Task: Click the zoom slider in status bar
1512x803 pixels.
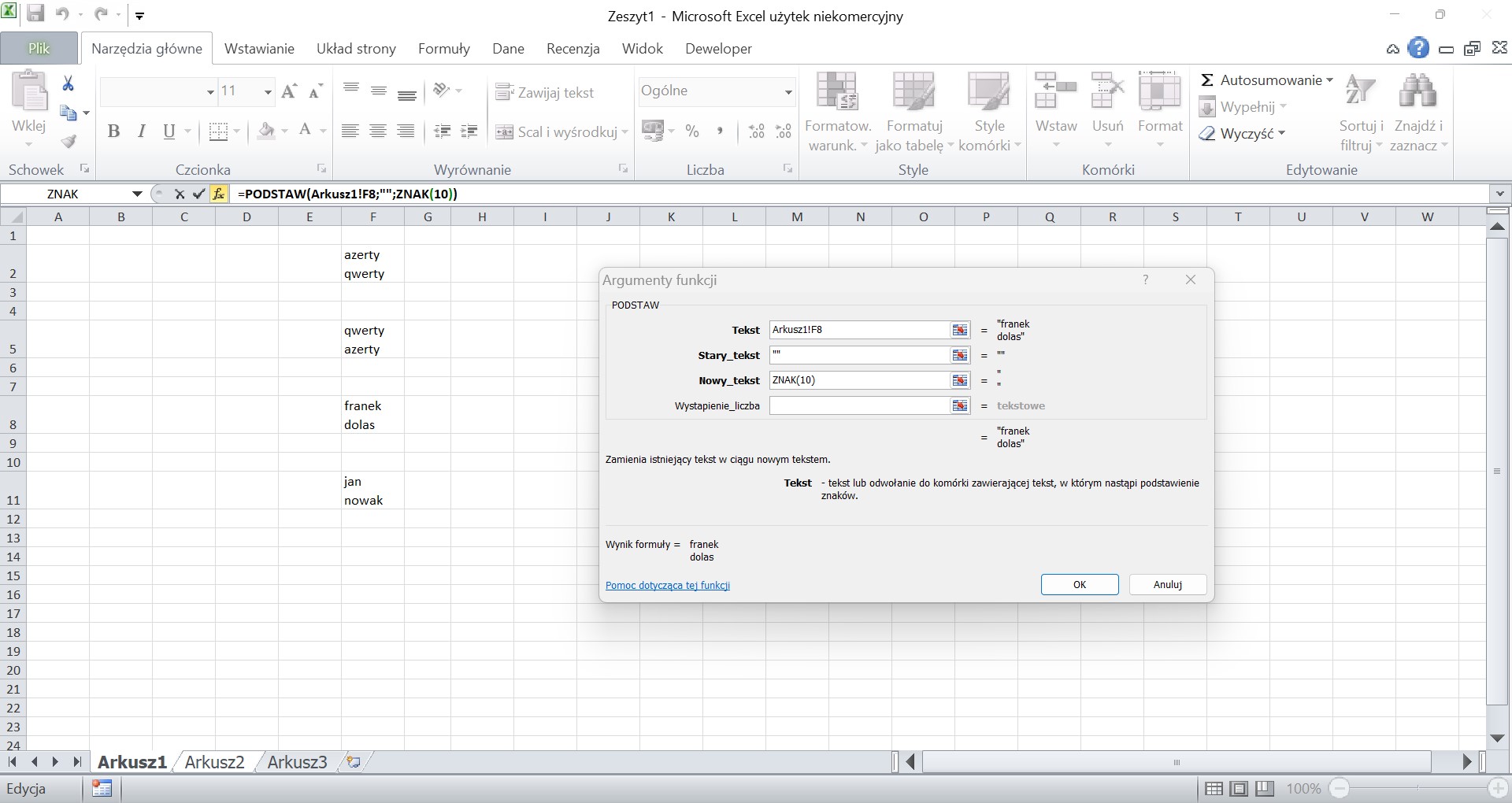Action: coord(1417,788)
